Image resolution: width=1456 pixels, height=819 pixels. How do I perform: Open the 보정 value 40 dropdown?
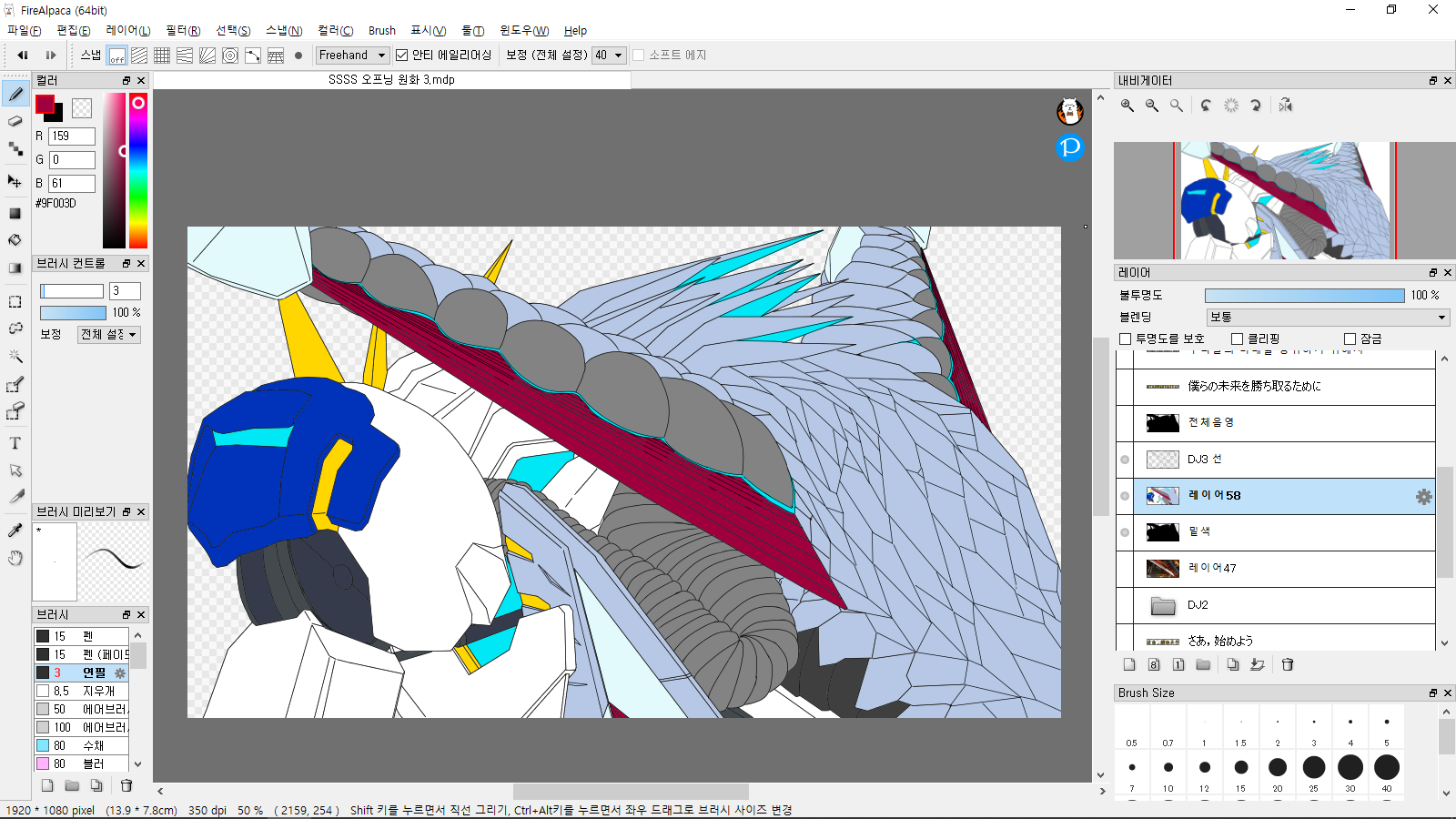point(609,56)
